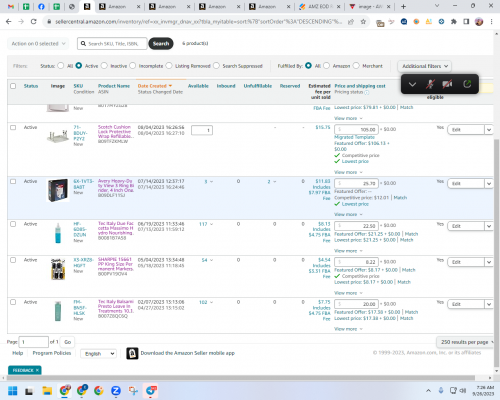Reload the Seller Central page
The height and width of the screenshot is (400, 500).
(x=33, y=22)
